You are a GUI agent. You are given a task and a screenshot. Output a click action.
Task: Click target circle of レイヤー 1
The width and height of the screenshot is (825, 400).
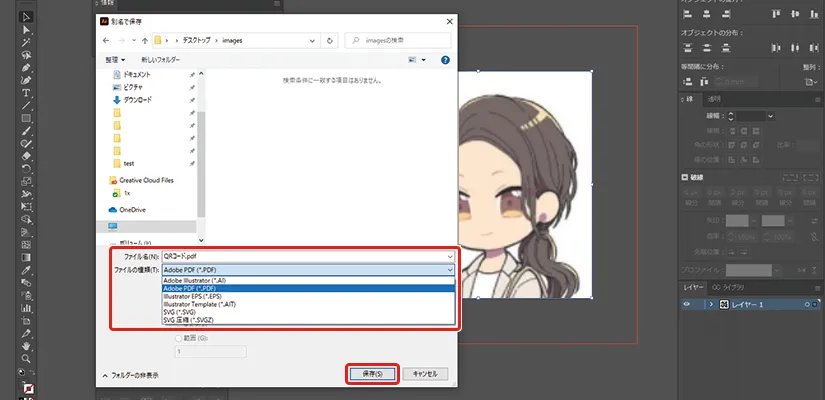coord(807,304)
